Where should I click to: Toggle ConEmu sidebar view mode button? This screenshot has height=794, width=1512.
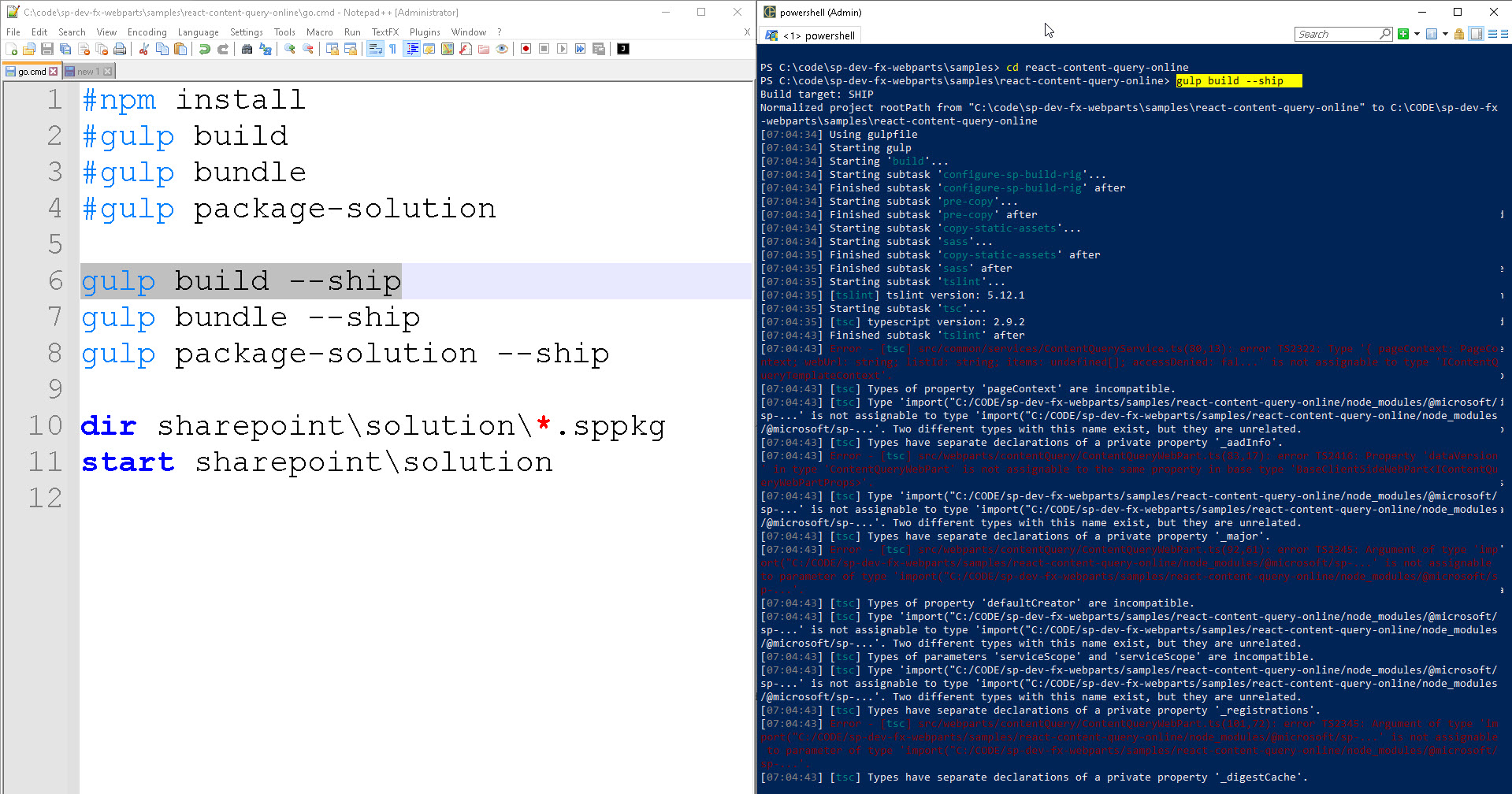[x=1477, y=34]
